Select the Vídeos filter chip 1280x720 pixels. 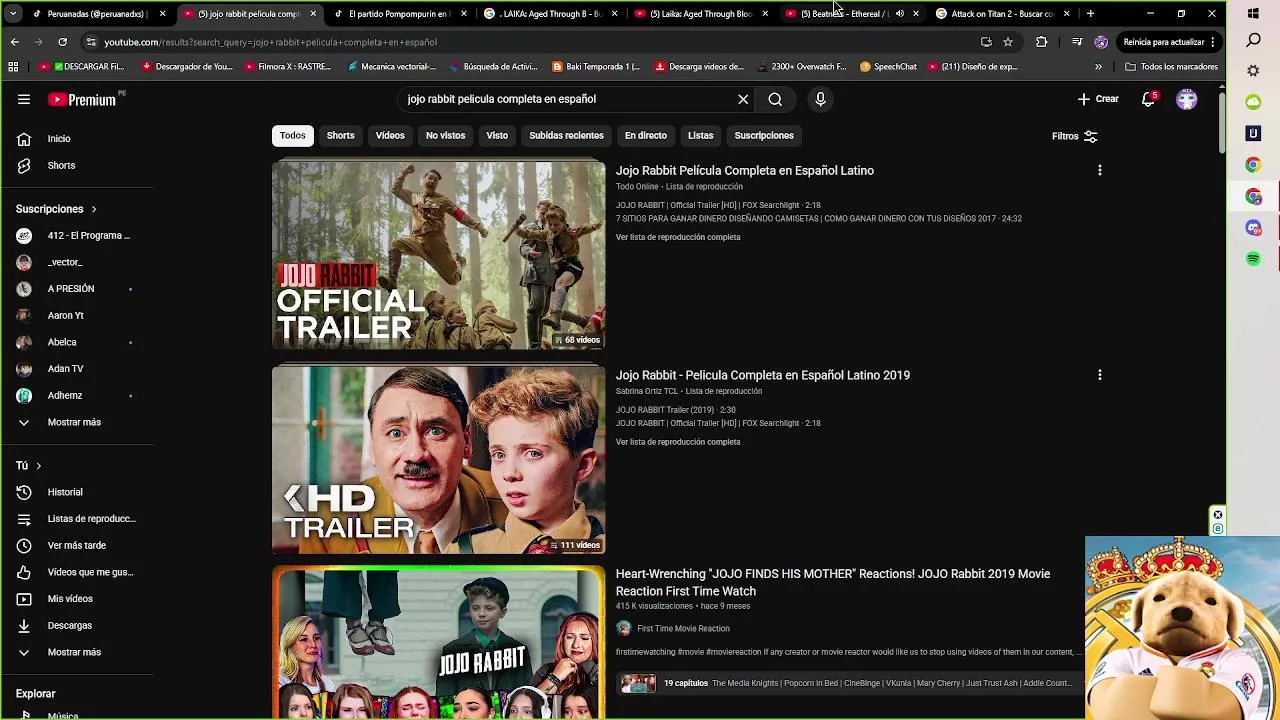tap(390, 135)
